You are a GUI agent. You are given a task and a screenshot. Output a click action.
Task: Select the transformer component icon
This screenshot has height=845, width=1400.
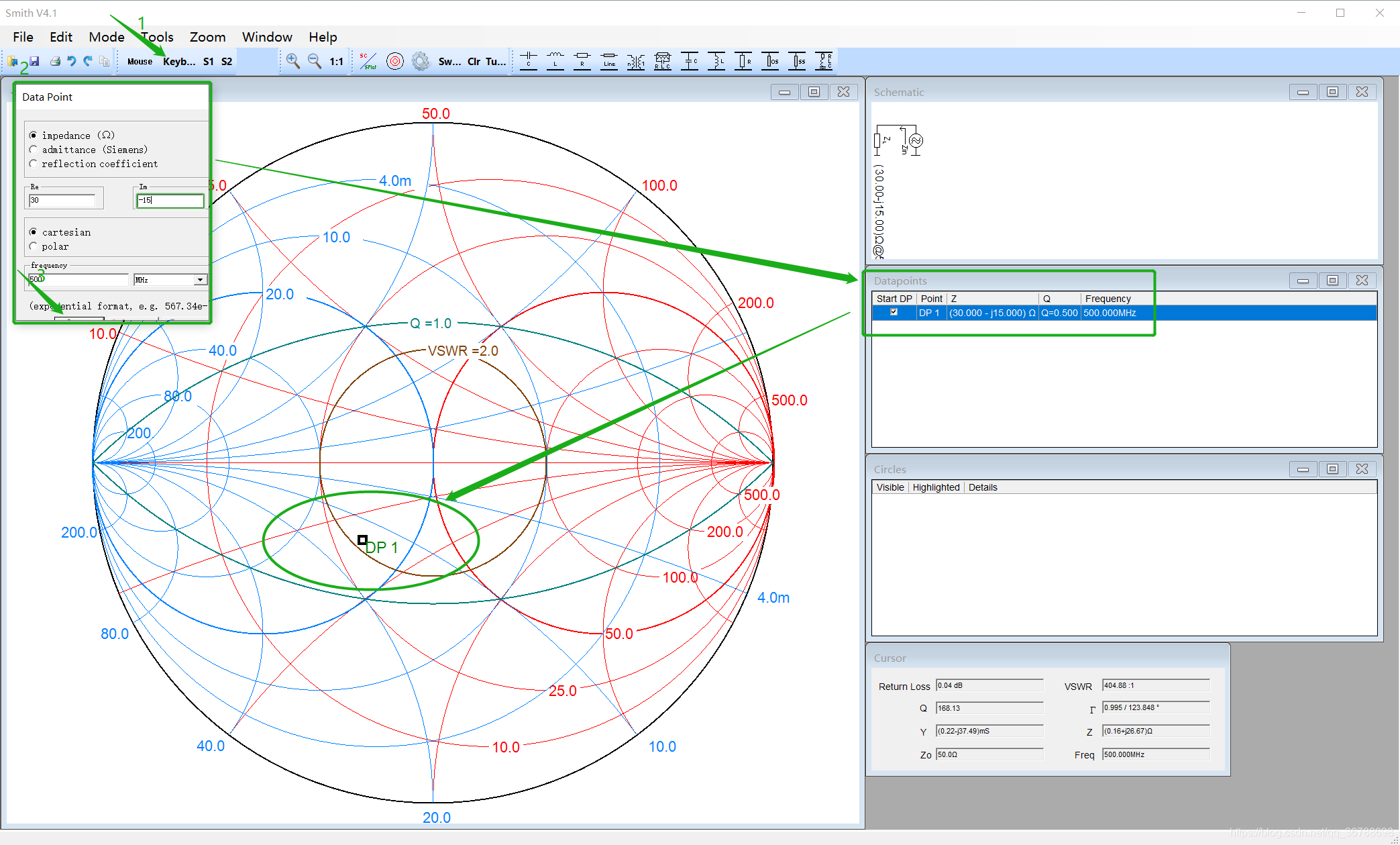tap(636, 61)
